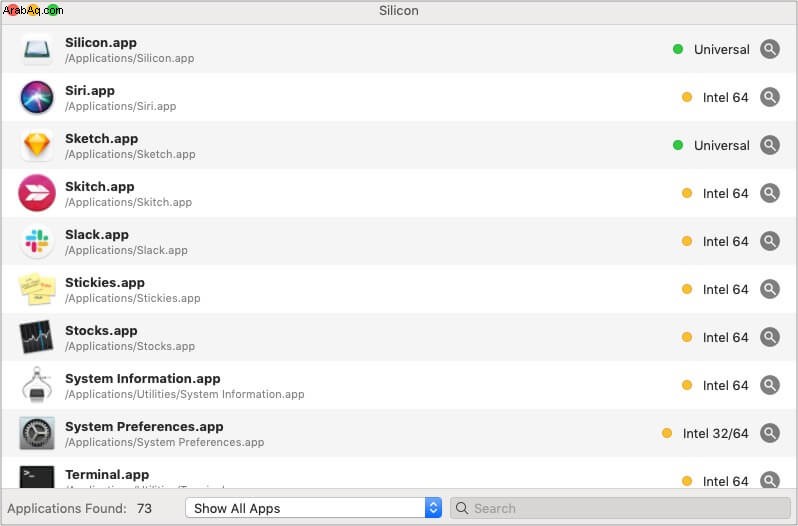Viewport: 798px width, 526px height.
Task: Select the System Information.app name text
Action: 142,378
